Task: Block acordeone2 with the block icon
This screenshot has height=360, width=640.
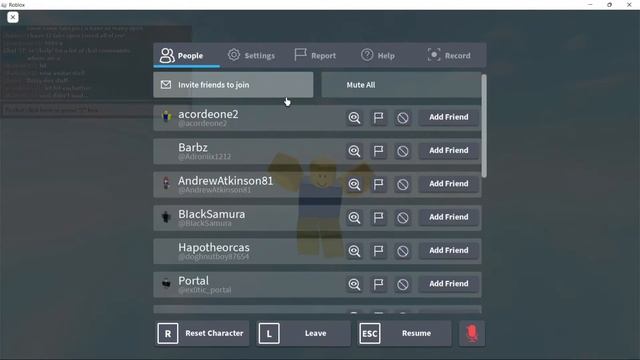Action: (x=402, y=118)
